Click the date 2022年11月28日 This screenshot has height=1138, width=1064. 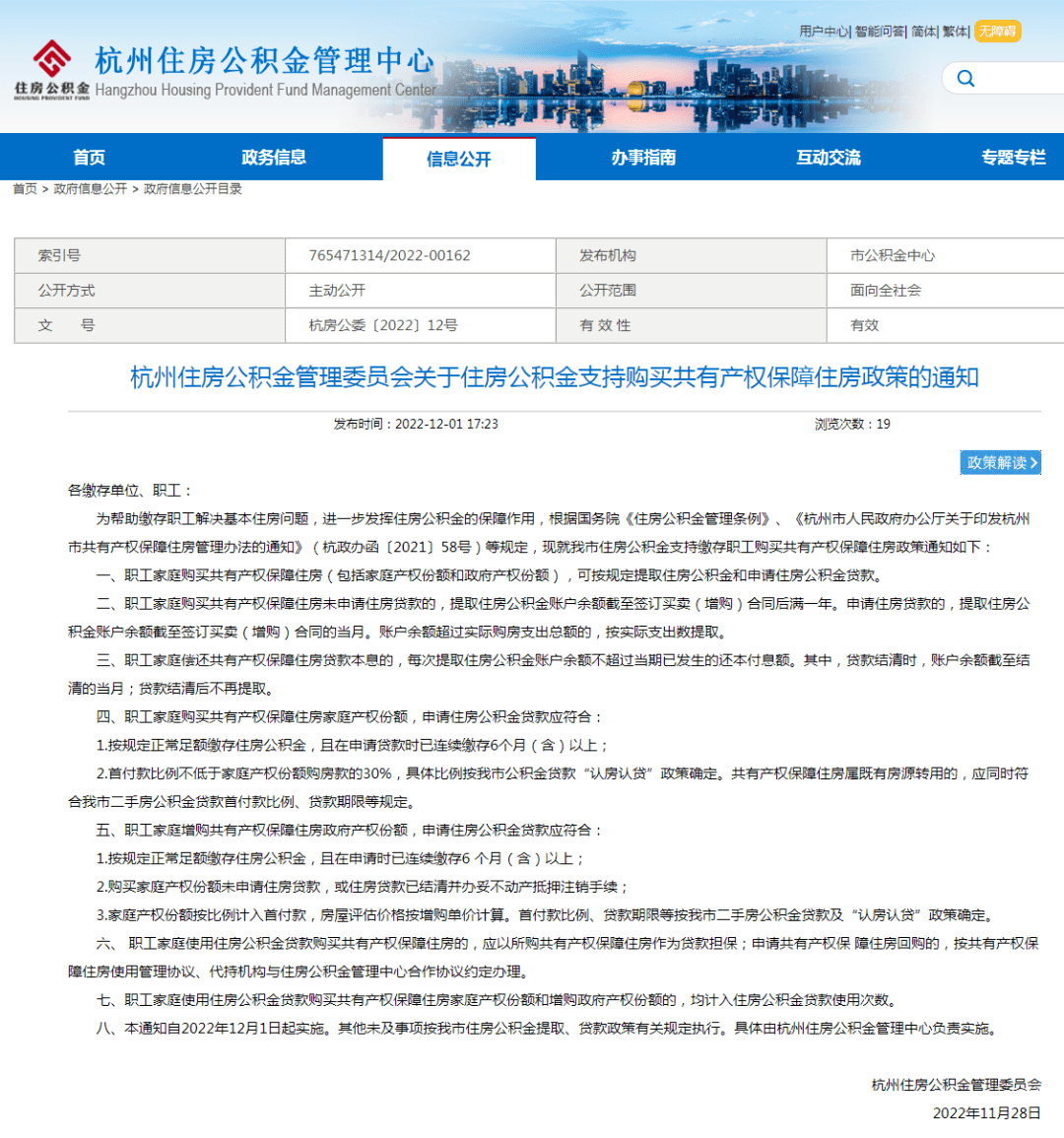pyautogui.click(x=986, y=1112)
